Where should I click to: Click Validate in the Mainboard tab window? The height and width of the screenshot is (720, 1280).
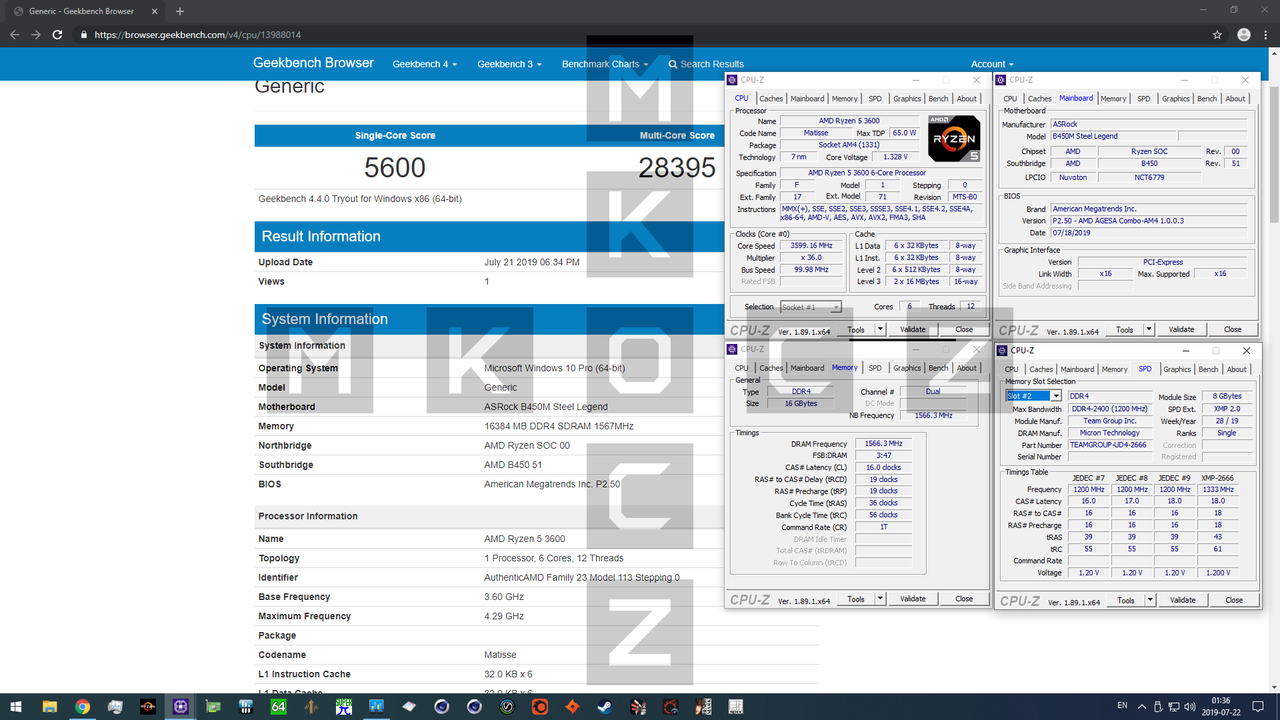1182,329
